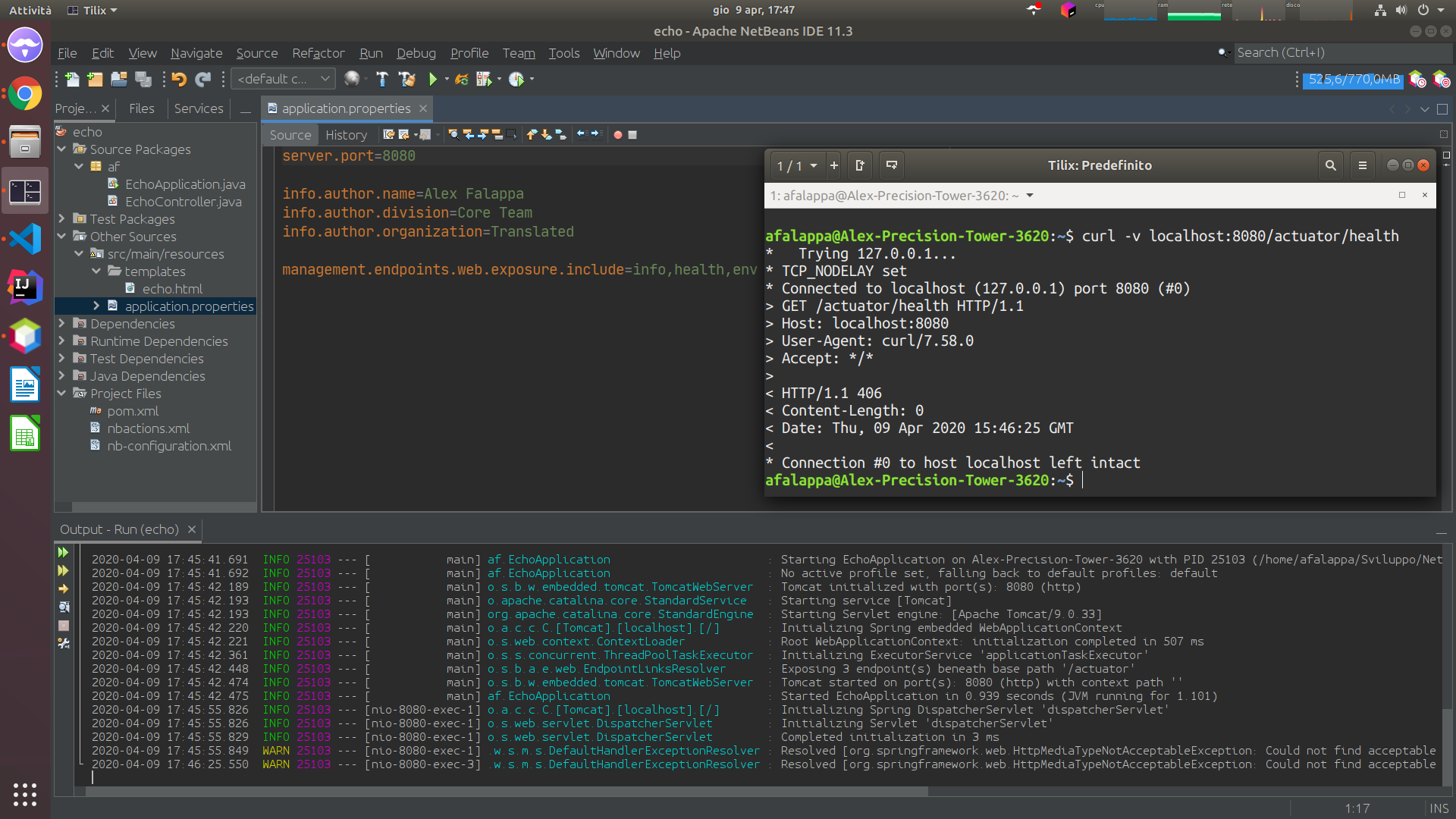Open the Tools menu
Screen dimensions: 1456x819
(563, 53)
